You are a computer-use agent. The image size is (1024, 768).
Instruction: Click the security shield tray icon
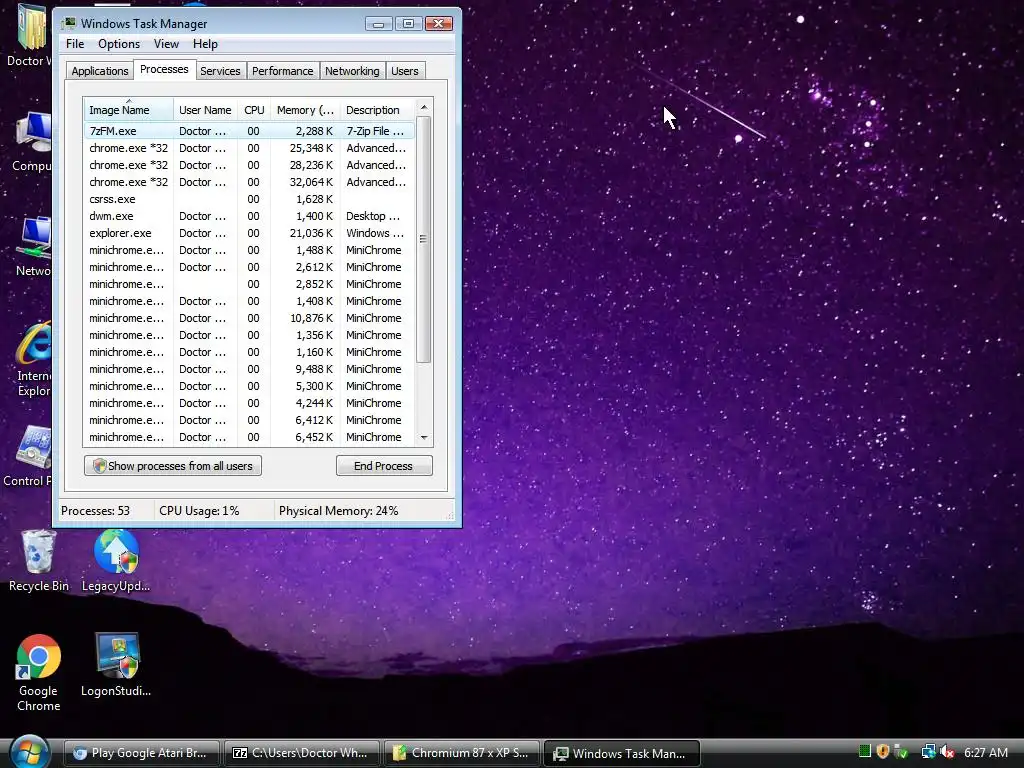883,752
